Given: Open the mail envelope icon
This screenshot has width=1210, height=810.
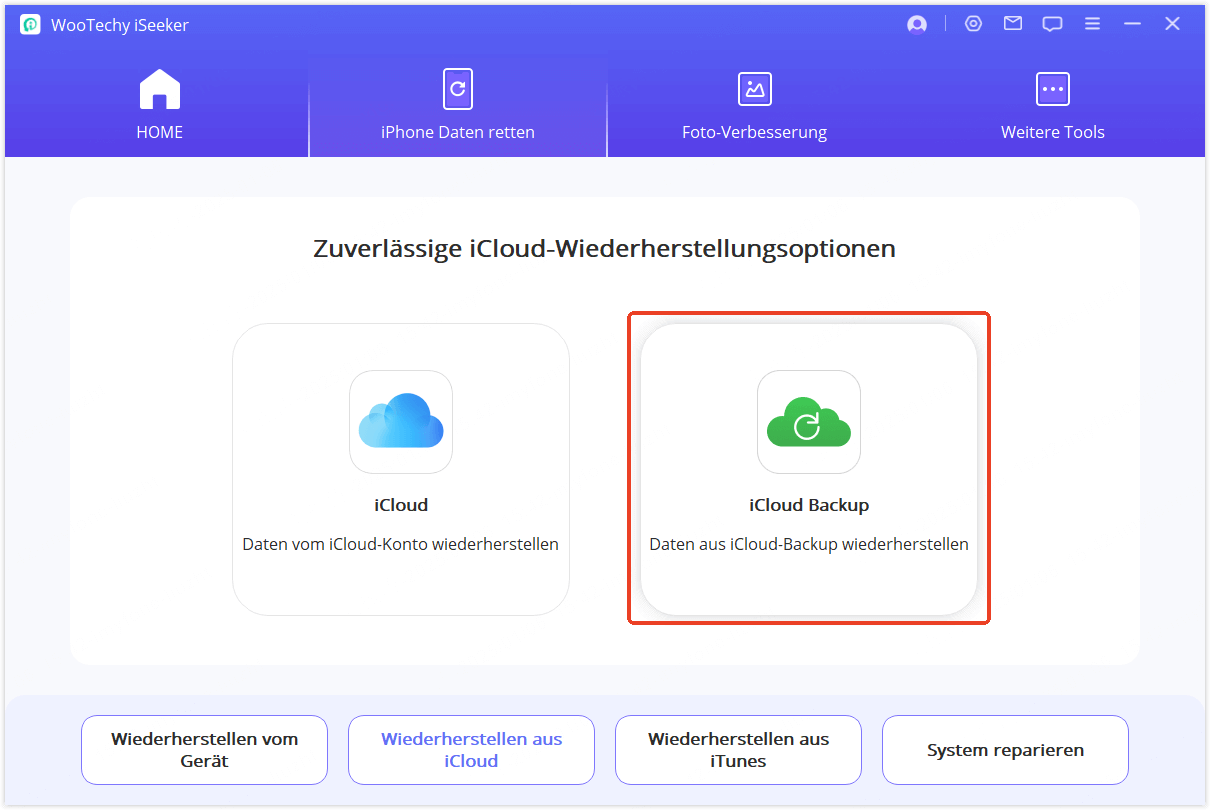Looking at the screenshot, I should (1012, 23).
